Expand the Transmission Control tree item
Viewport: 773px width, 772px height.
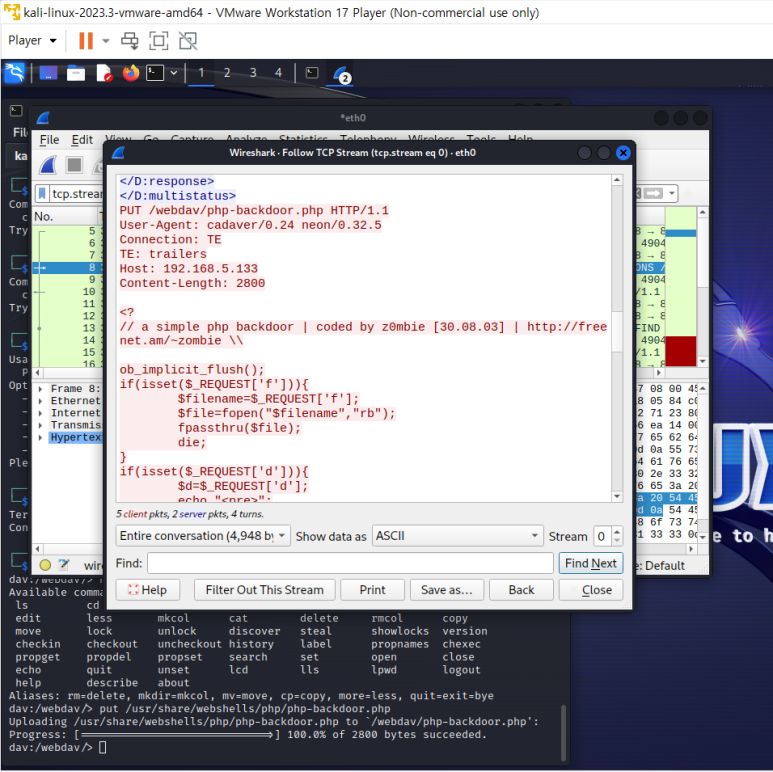(40, 425)
